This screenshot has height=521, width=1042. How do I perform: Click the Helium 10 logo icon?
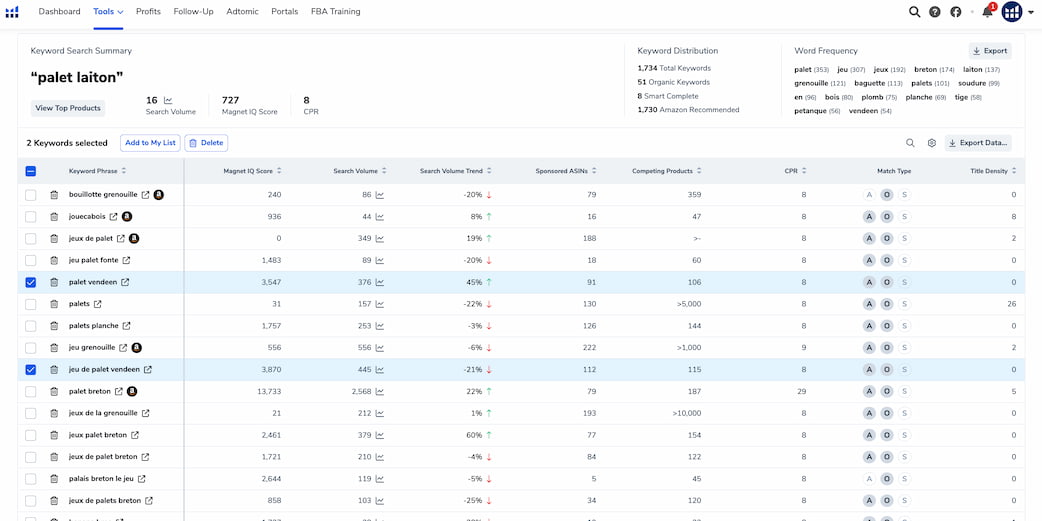click(12, 12)
